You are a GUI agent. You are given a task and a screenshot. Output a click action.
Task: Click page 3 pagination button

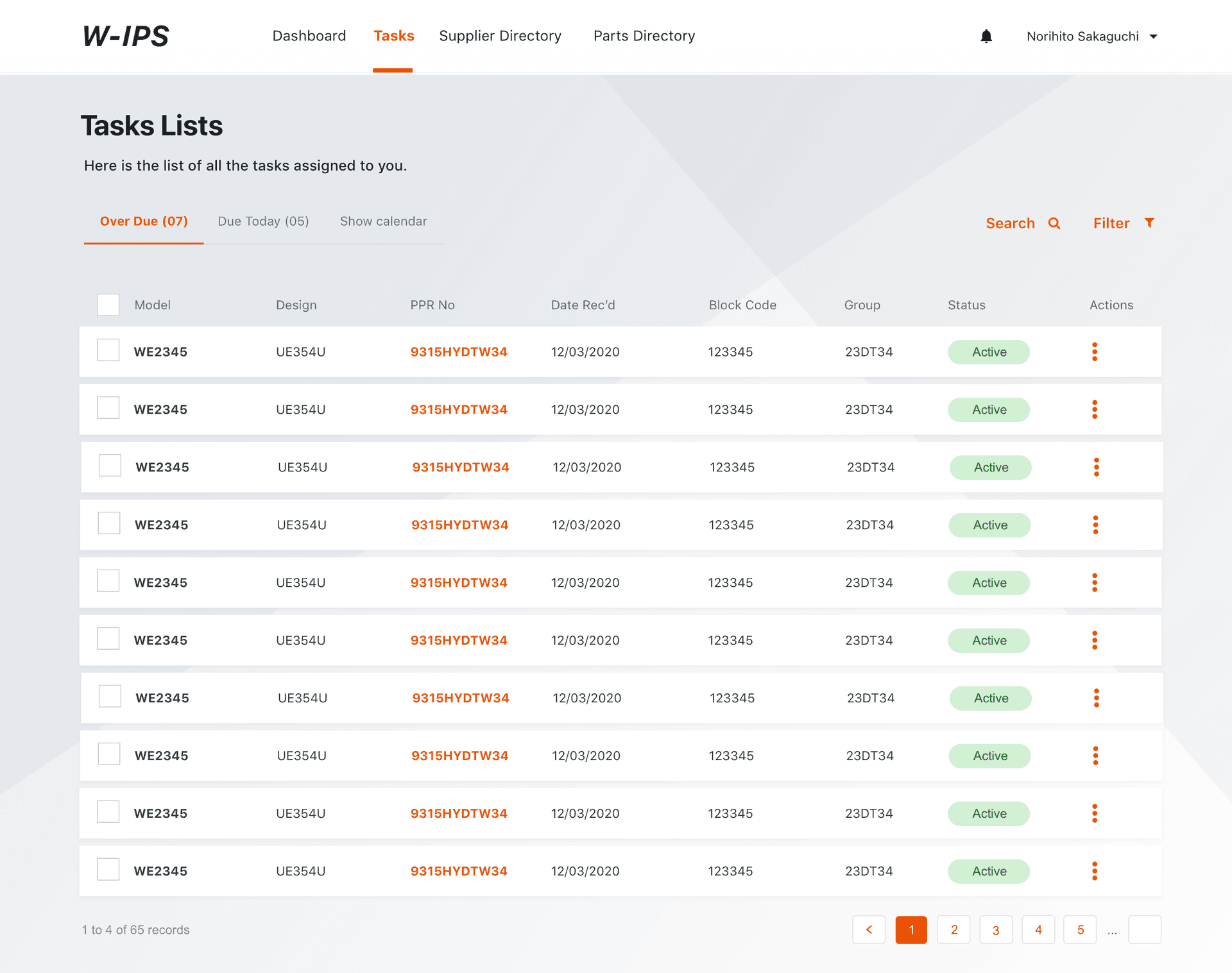point(996,929)
